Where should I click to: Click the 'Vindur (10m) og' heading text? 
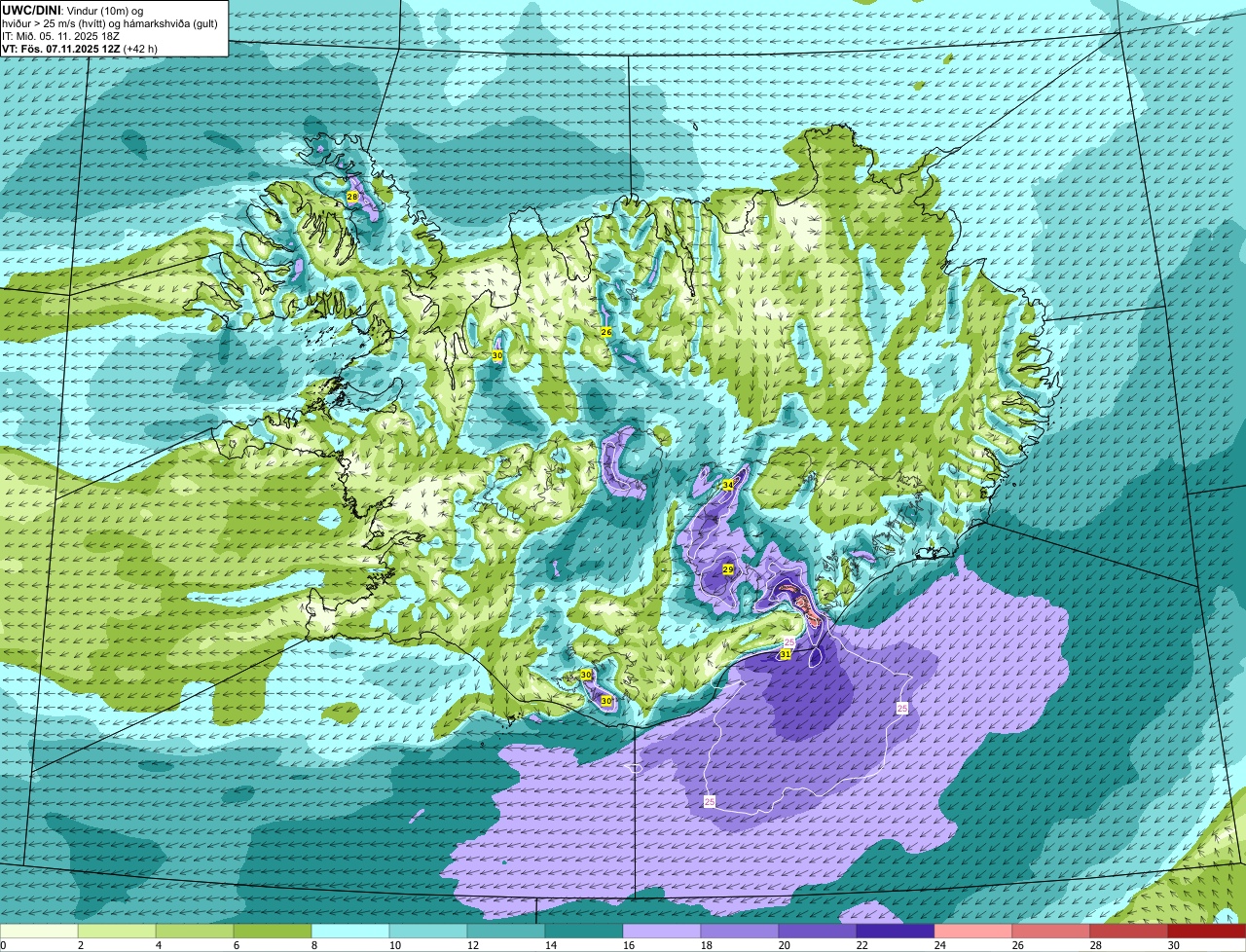click(104, 10)
